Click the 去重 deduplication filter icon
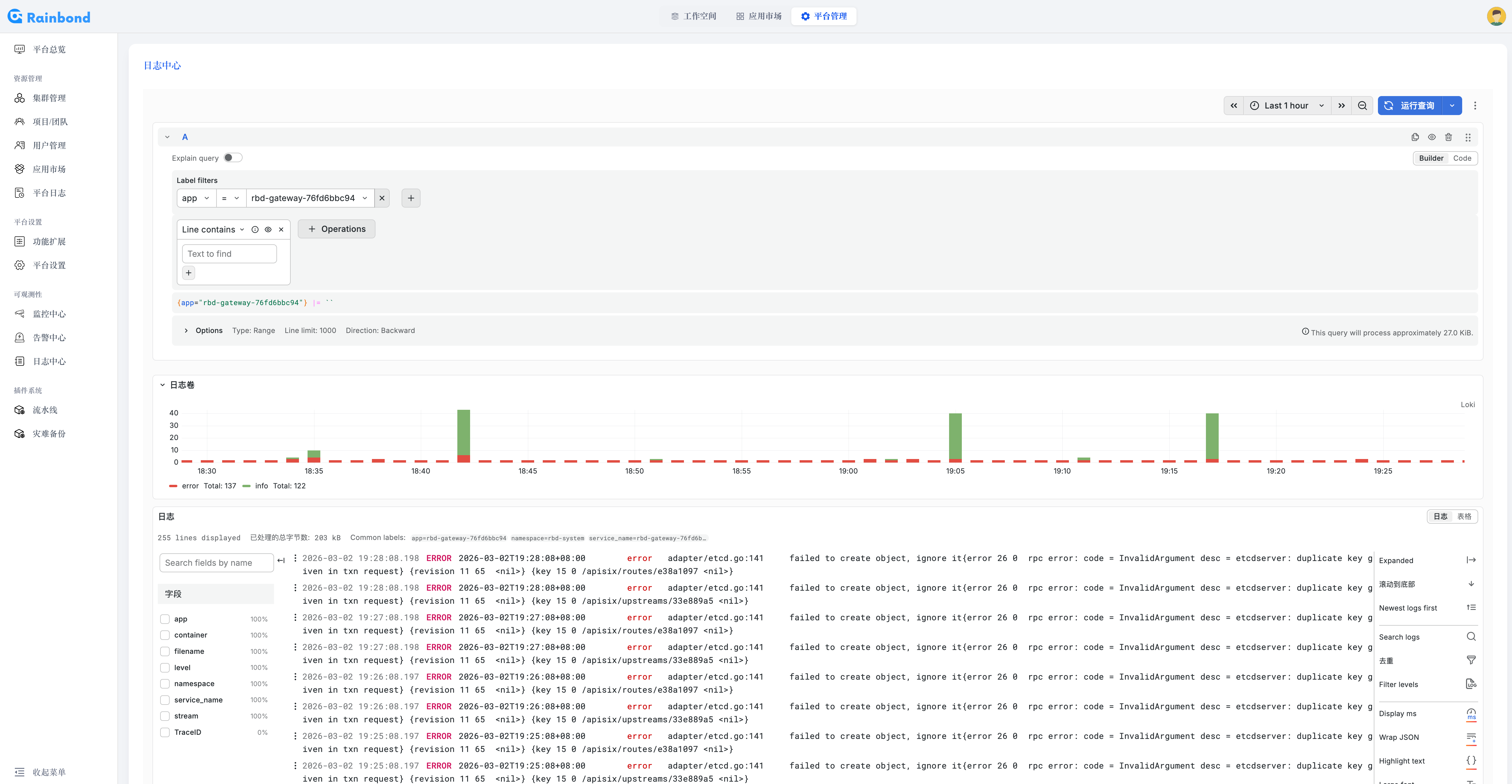This screenshot has height=784, width=1512. [x=1470, y=660]
